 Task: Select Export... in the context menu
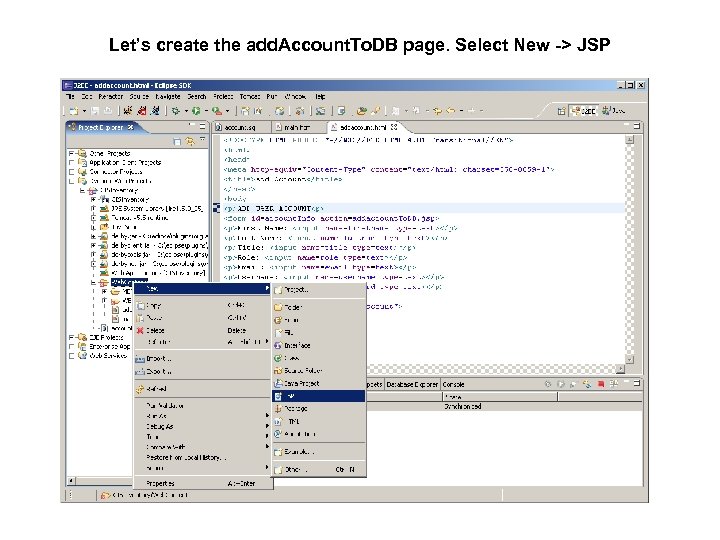click(x=202, y=371)
